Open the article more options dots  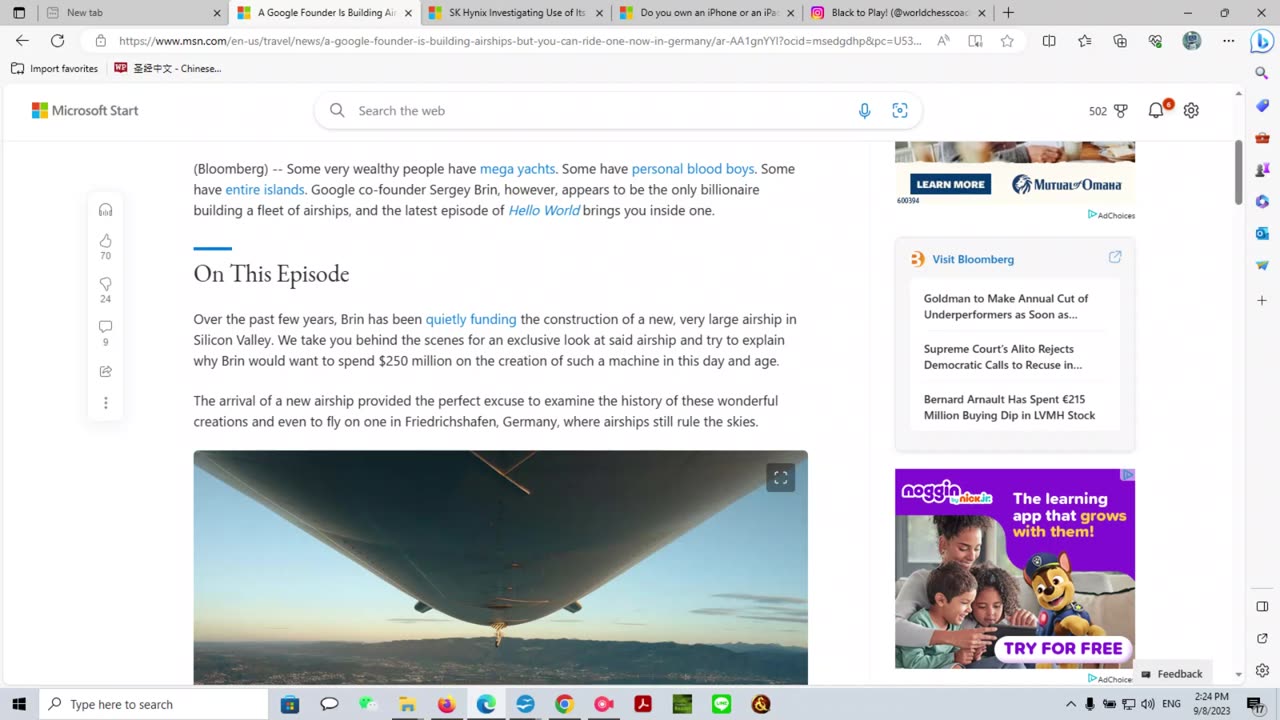click(x=105, y=403)
